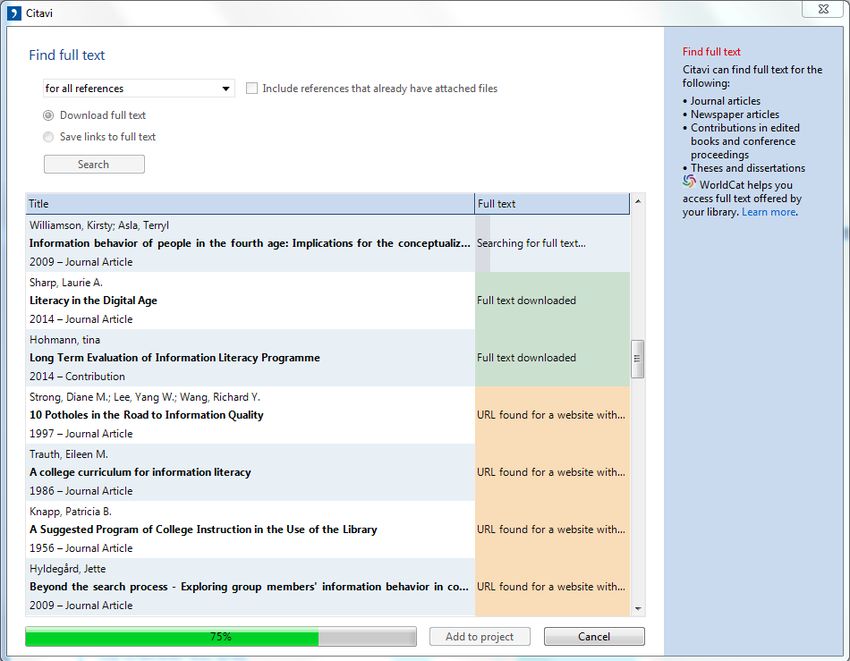Click author 'Hyldegård, Jette'
Viewport: 850px width, 661px height.
coord(68,569)
